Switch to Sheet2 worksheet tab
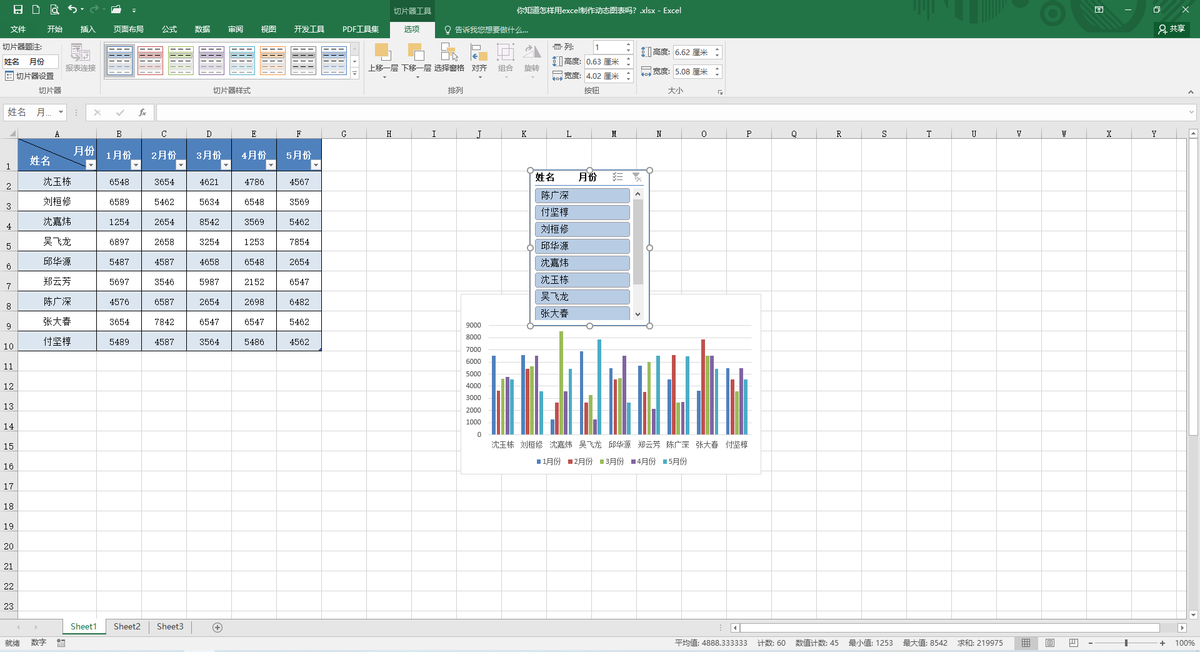Screen dimensions: 1200x652 [127, 627]
